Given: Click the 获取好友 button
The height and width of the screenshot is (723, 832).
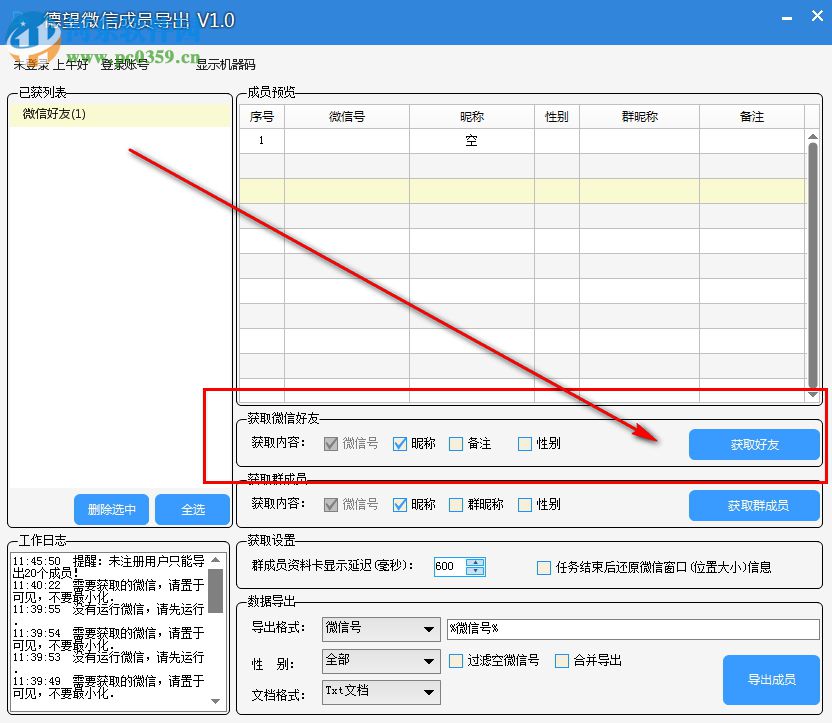Looking at the screenshot, I should [754, 445].
